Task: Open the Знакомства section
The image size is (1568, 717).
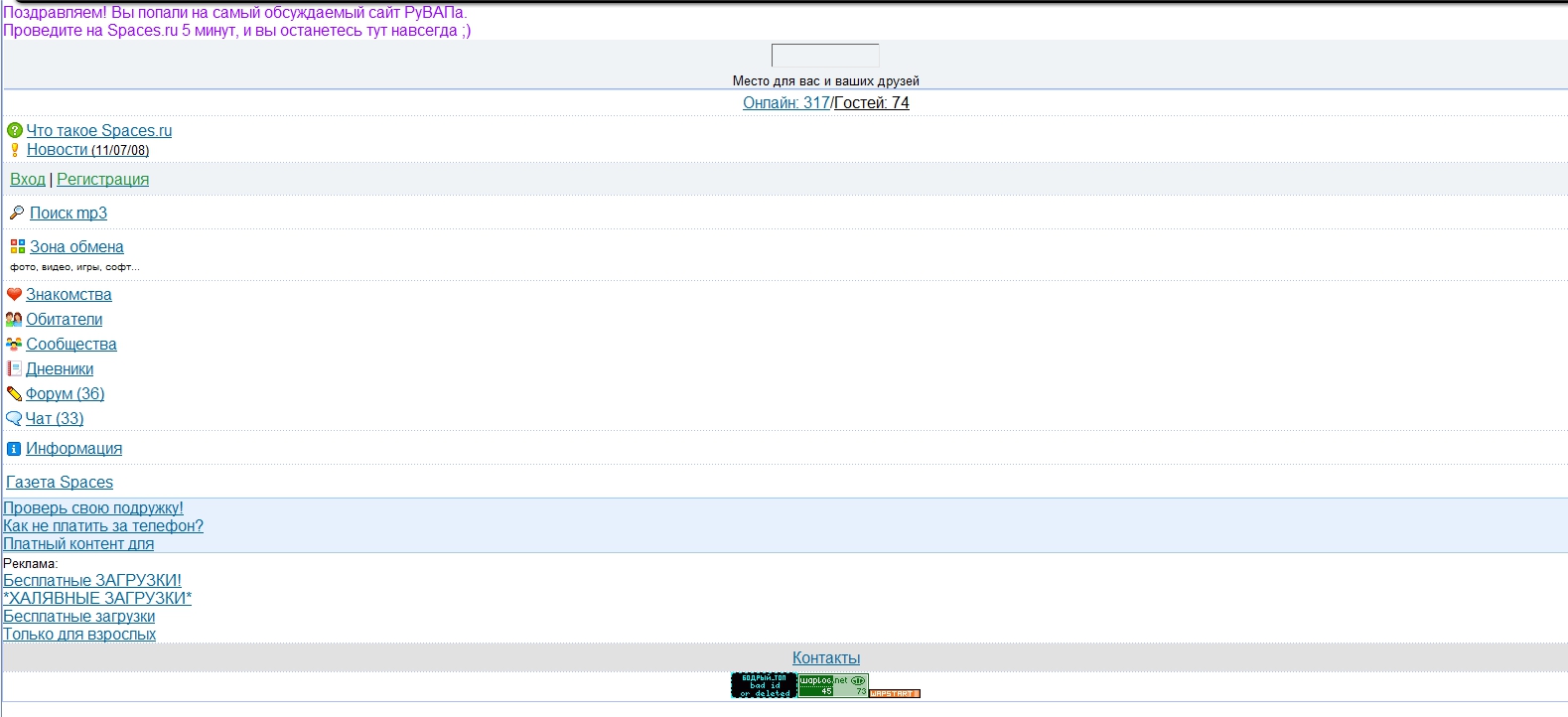Action: tap(69, 294)
